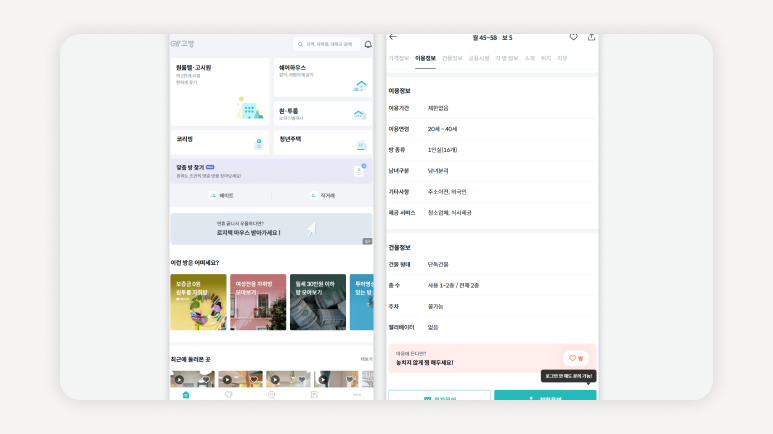Open the 원·투룸 category card
Screen dimensions: 773x434
(x=323, y=113)
